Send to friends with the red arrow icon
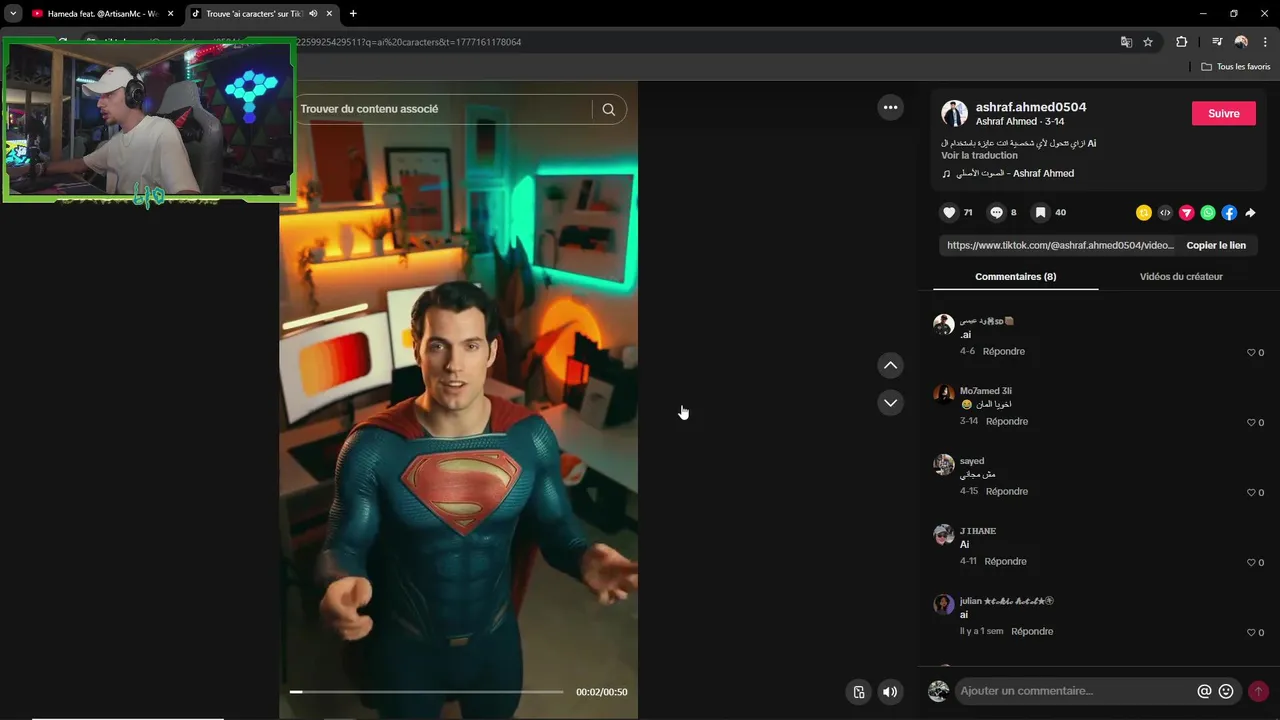Viewport: 1280px width, 720px height. [1187, 213]
